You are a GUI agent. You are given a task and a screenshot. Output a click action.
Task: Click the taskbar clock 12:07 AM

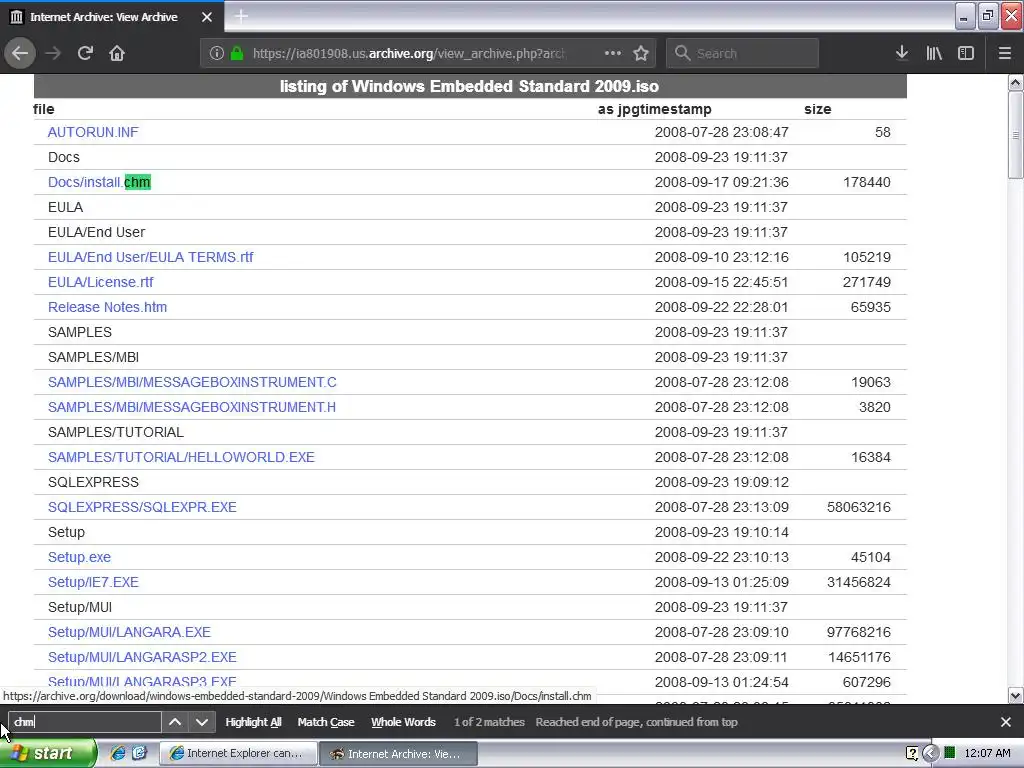pyautogui.click(x=987, y=753)
